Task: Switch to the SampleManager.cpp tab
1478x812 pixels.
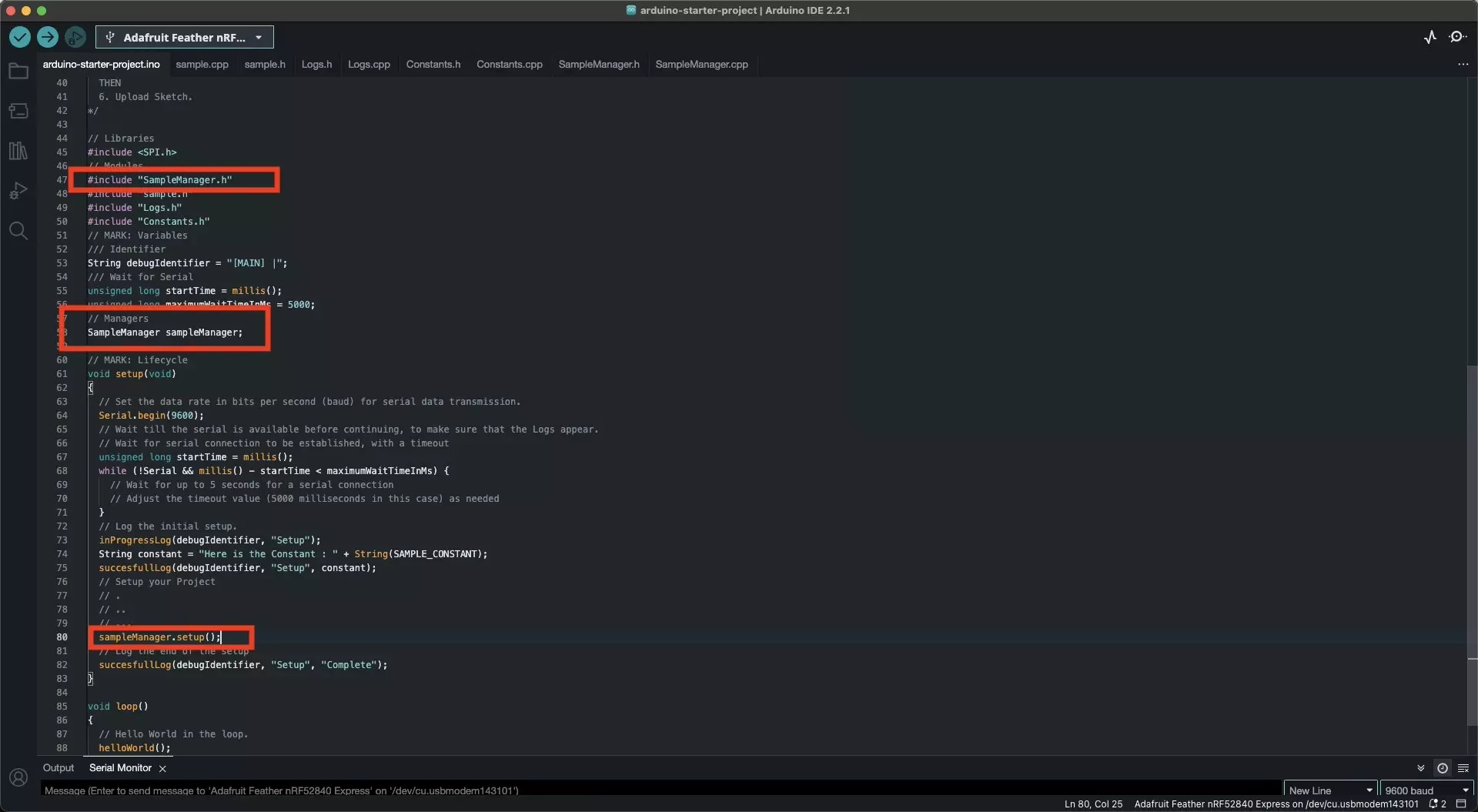Action: pos(701,64)
